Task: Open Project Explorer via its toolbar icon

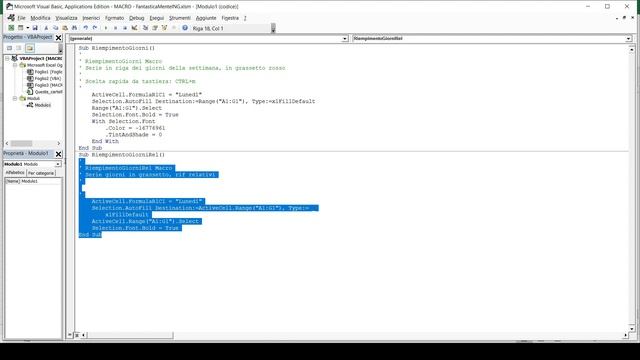Action: tap(145, 28)
